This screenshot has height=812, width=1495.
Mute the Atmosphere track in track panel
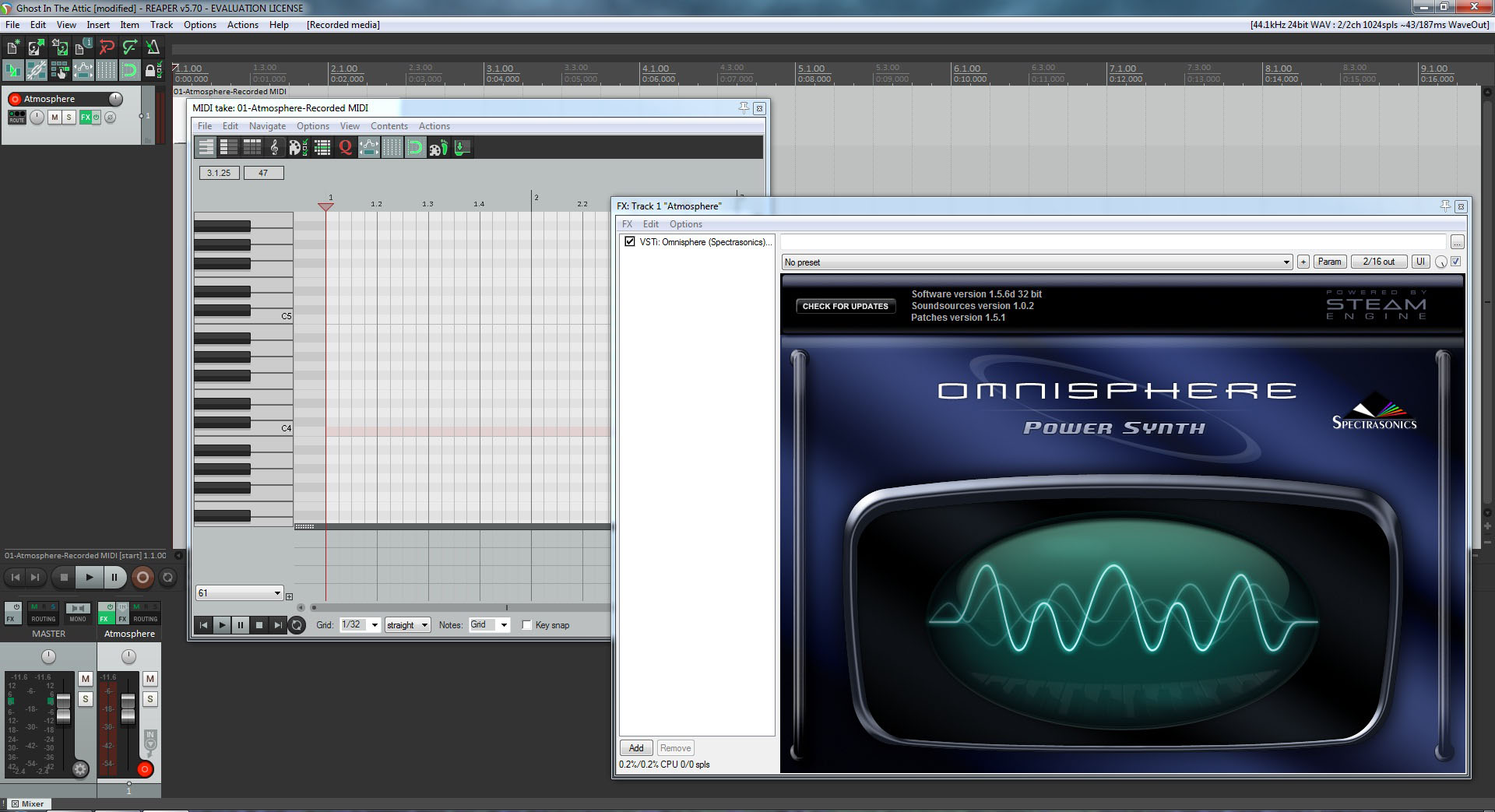click(x=55, y=117)
